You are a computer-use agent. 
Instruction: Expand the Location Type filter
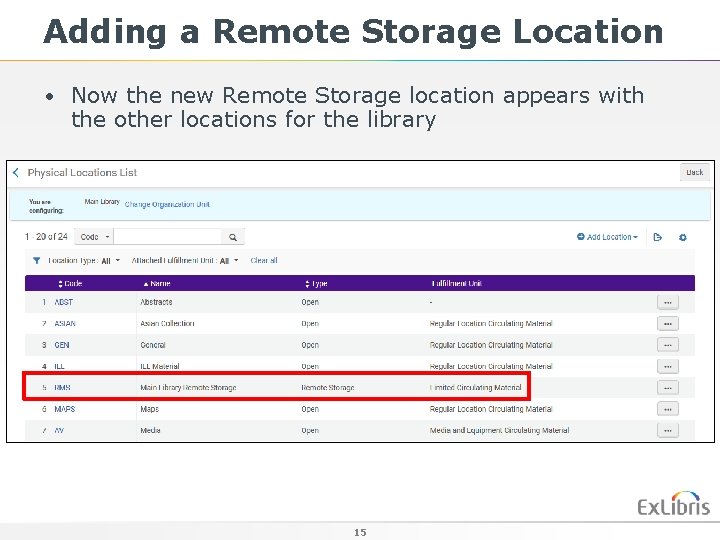(x=84, y=261)
